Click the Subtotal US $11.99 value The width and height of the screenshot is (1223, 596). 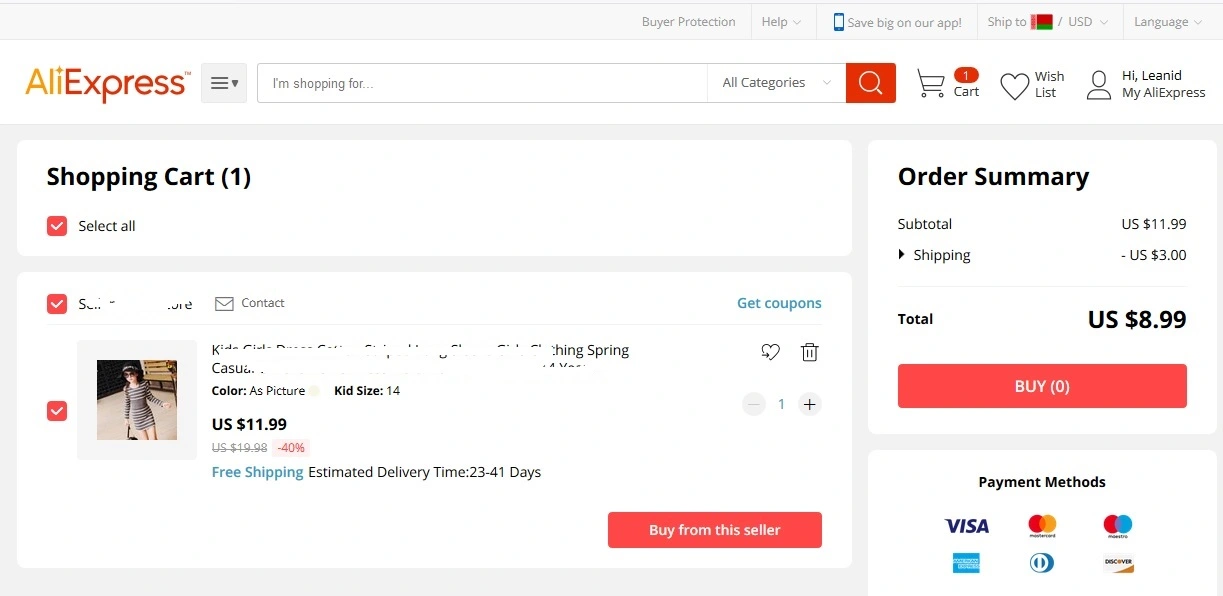1154,224
